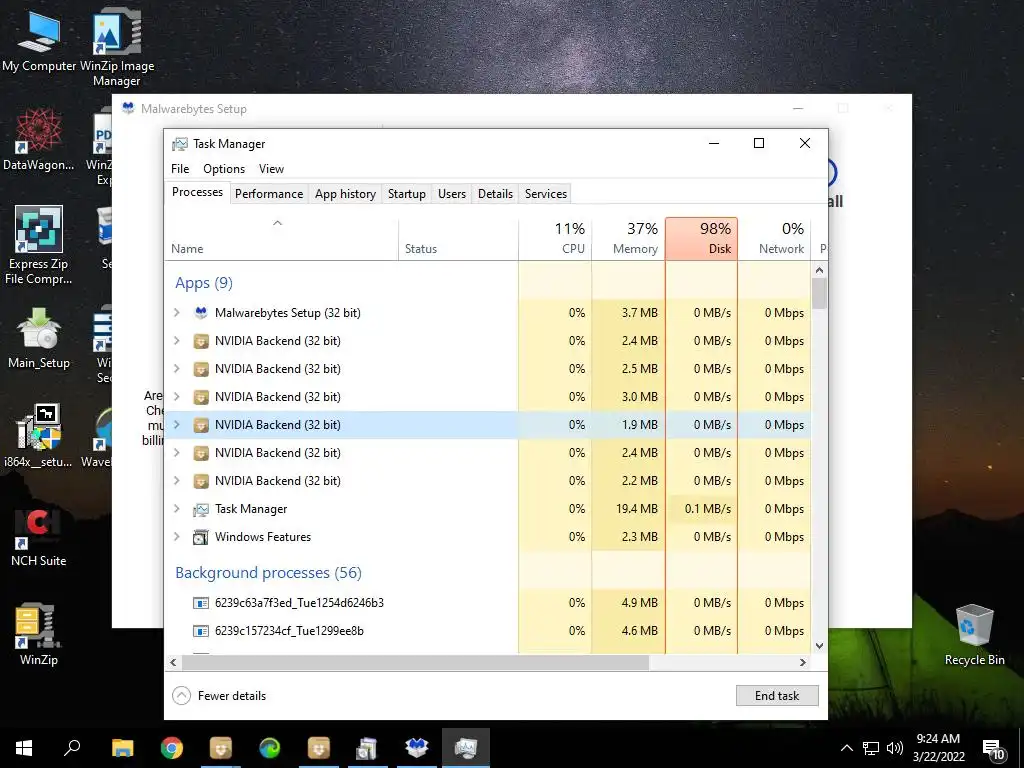Open i864x_setup desktop icon
The image size is (1024, 768).
coord(39,436)
